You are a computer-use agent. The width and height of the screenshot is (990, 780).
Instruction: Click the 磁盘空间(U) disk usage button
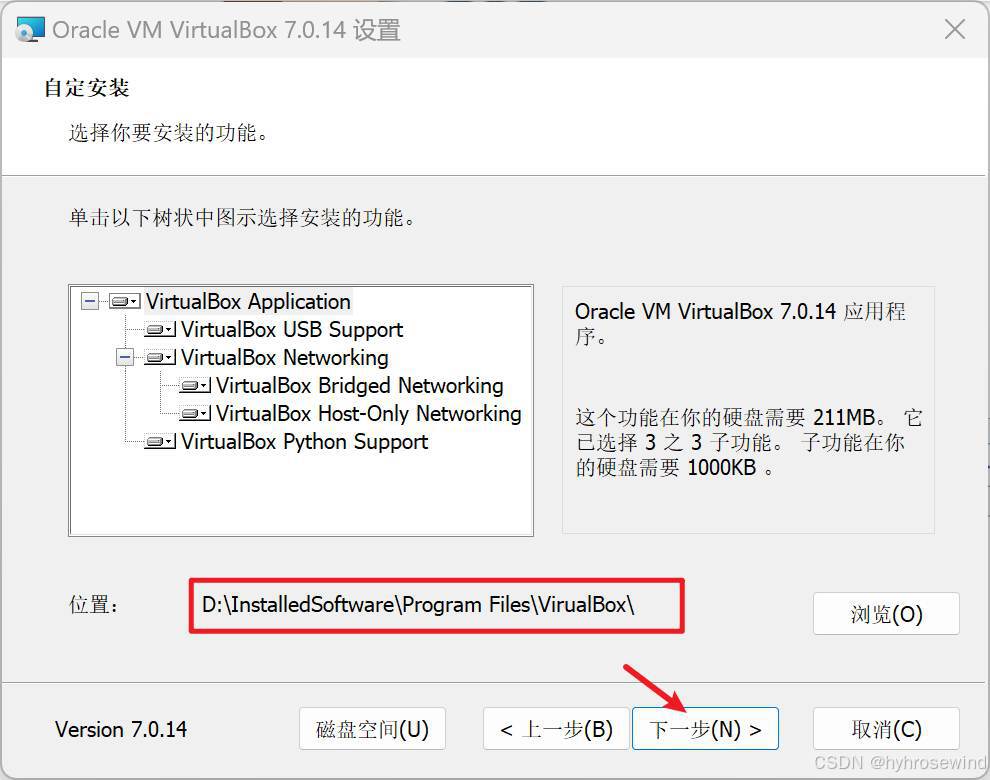[373, 729]
